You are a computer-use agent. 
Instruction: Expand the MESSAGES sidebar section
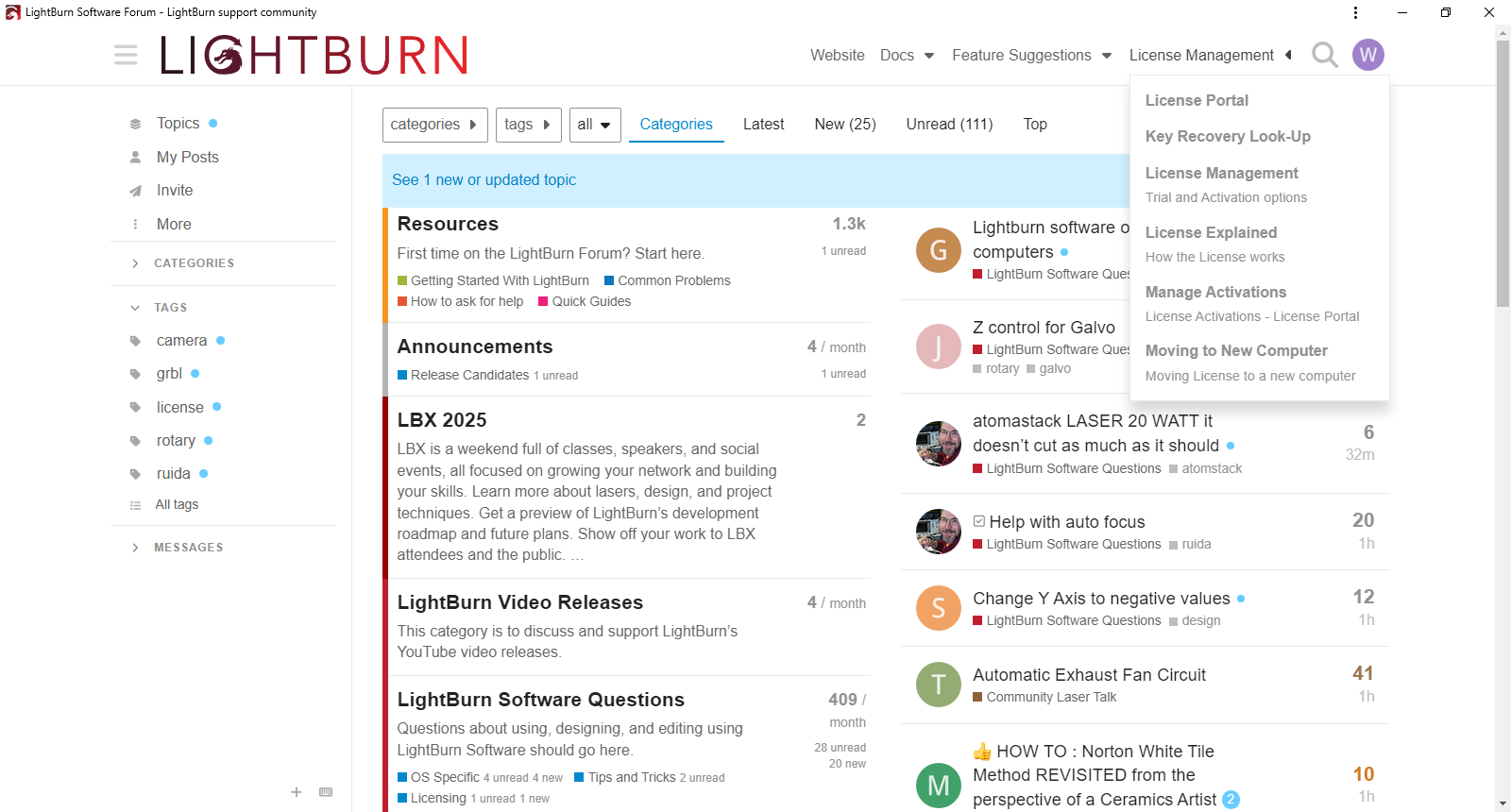click(178, 548)
